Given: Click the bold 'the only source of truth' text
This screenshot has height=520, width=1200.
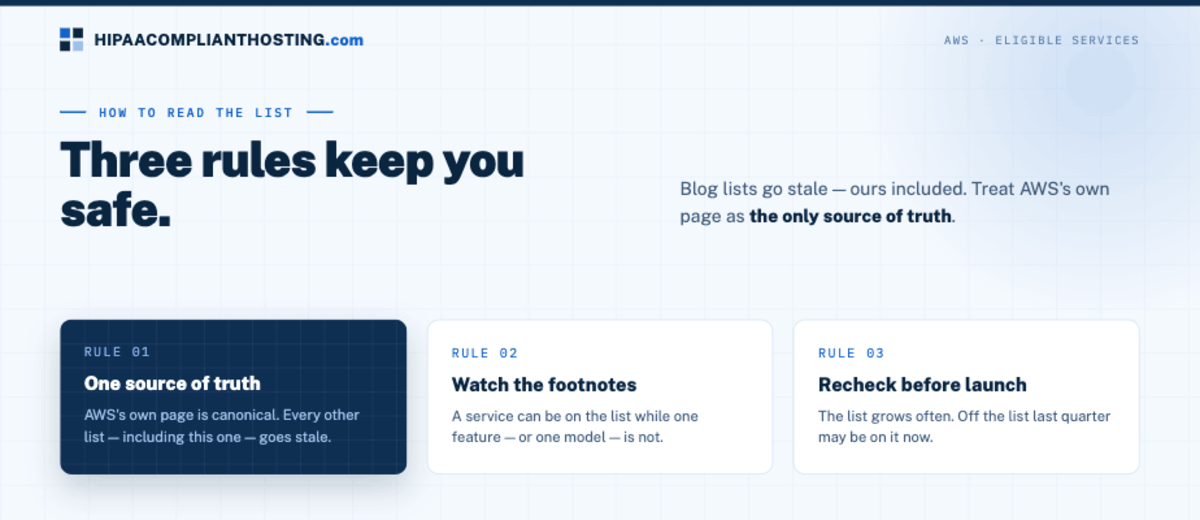Looking at the screenshot, I should tap(851, 216).
